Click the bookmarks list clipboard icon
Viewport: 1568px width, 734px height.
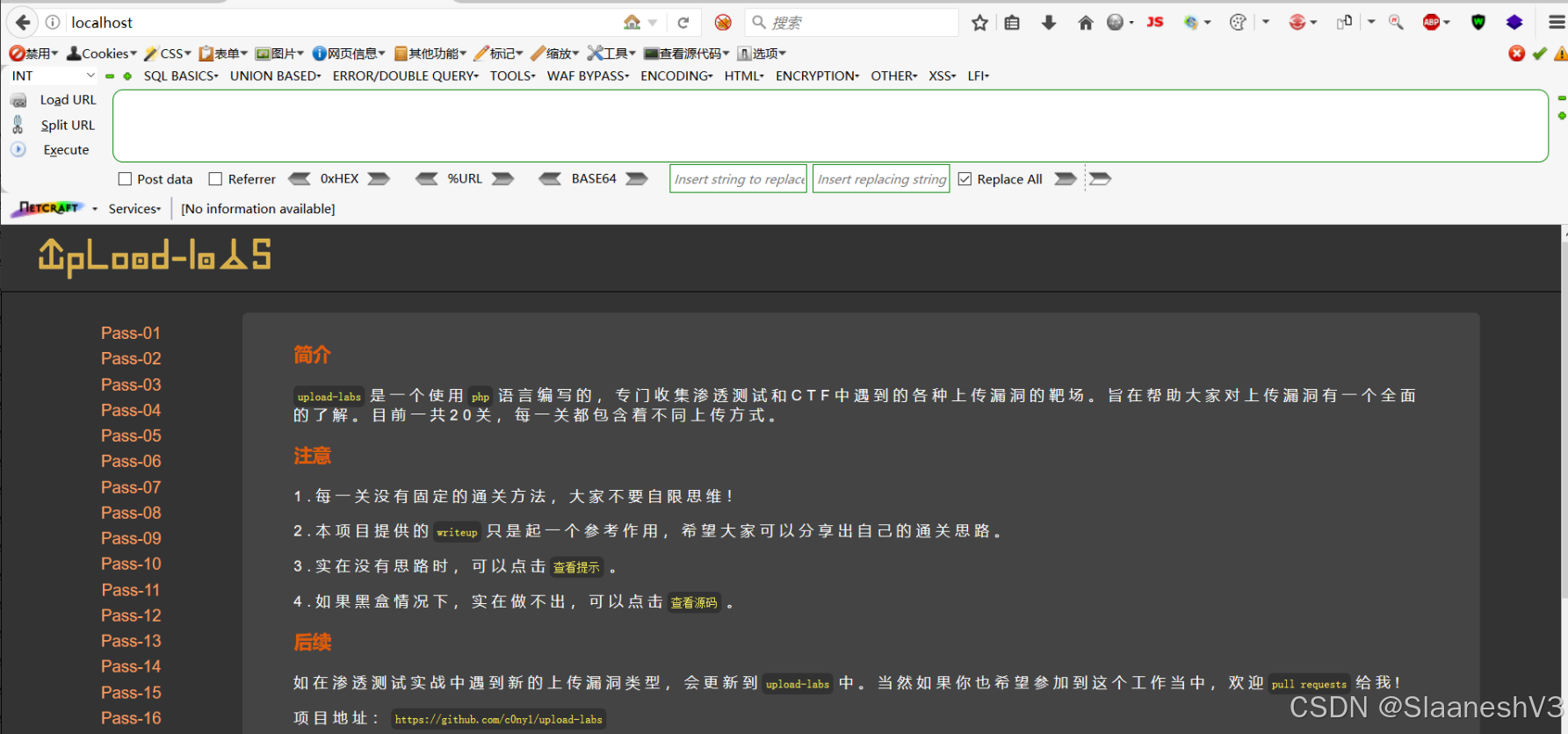pyautogui.click(x=1012, y=23)
